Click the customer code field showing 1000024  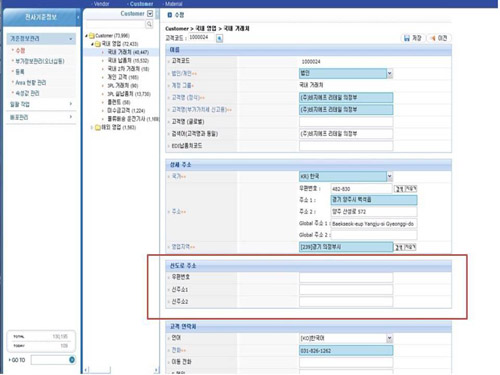point(202,37)
